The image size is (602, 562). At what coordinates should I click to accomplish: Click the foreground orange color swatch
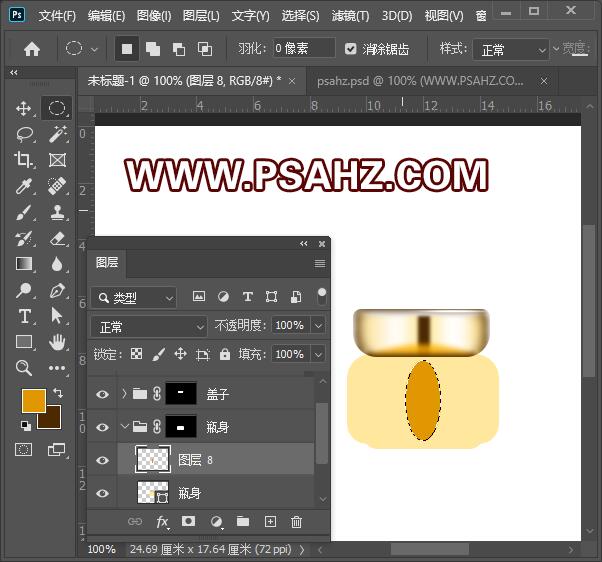point(33,400)
